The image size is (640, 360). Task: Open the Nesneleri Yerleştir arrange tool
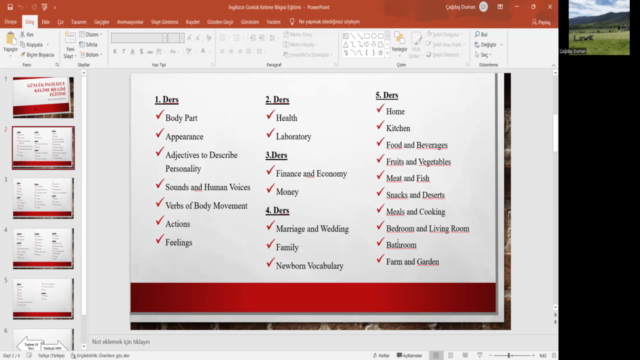click(x=399, y=42)
